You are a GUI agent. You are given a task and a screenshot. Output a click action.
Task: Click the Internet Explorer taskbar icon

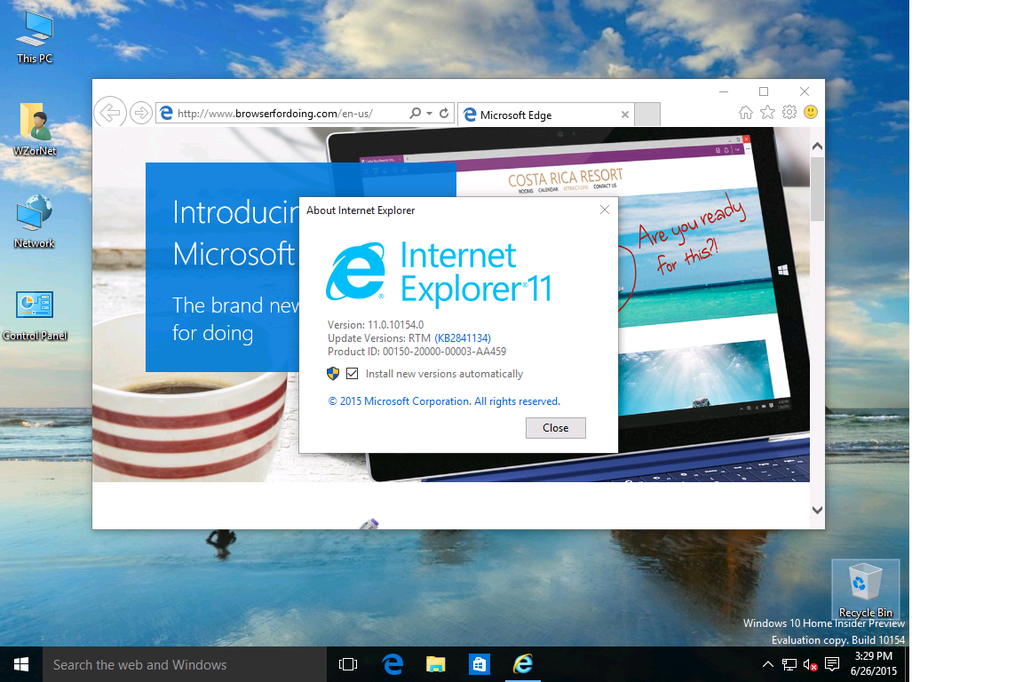pos(523,664)
